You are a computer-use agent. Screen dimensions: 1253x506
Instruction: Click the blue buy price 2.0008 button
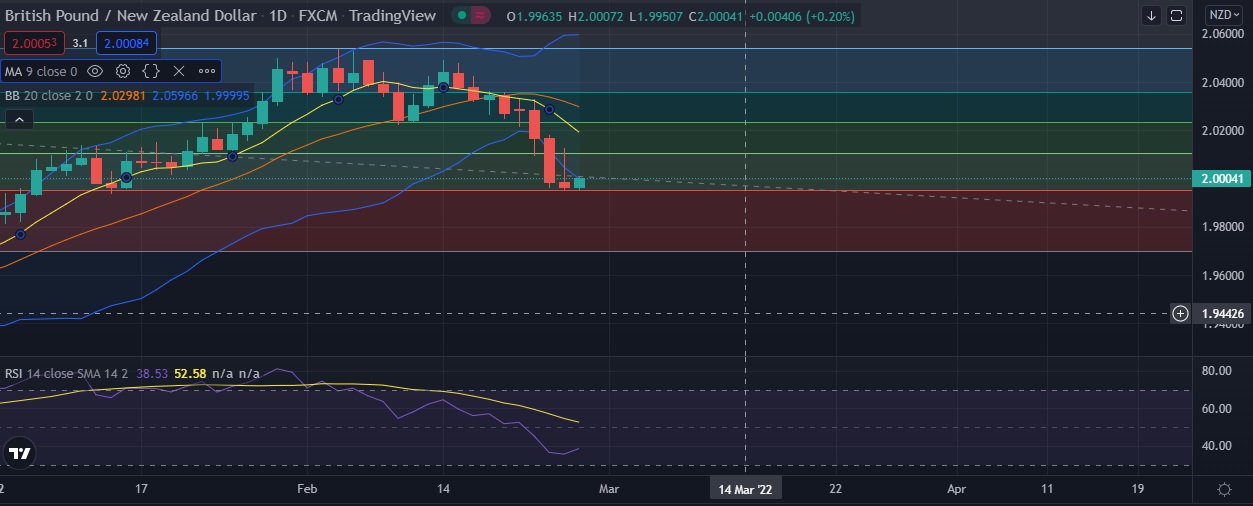click(127, 43)
